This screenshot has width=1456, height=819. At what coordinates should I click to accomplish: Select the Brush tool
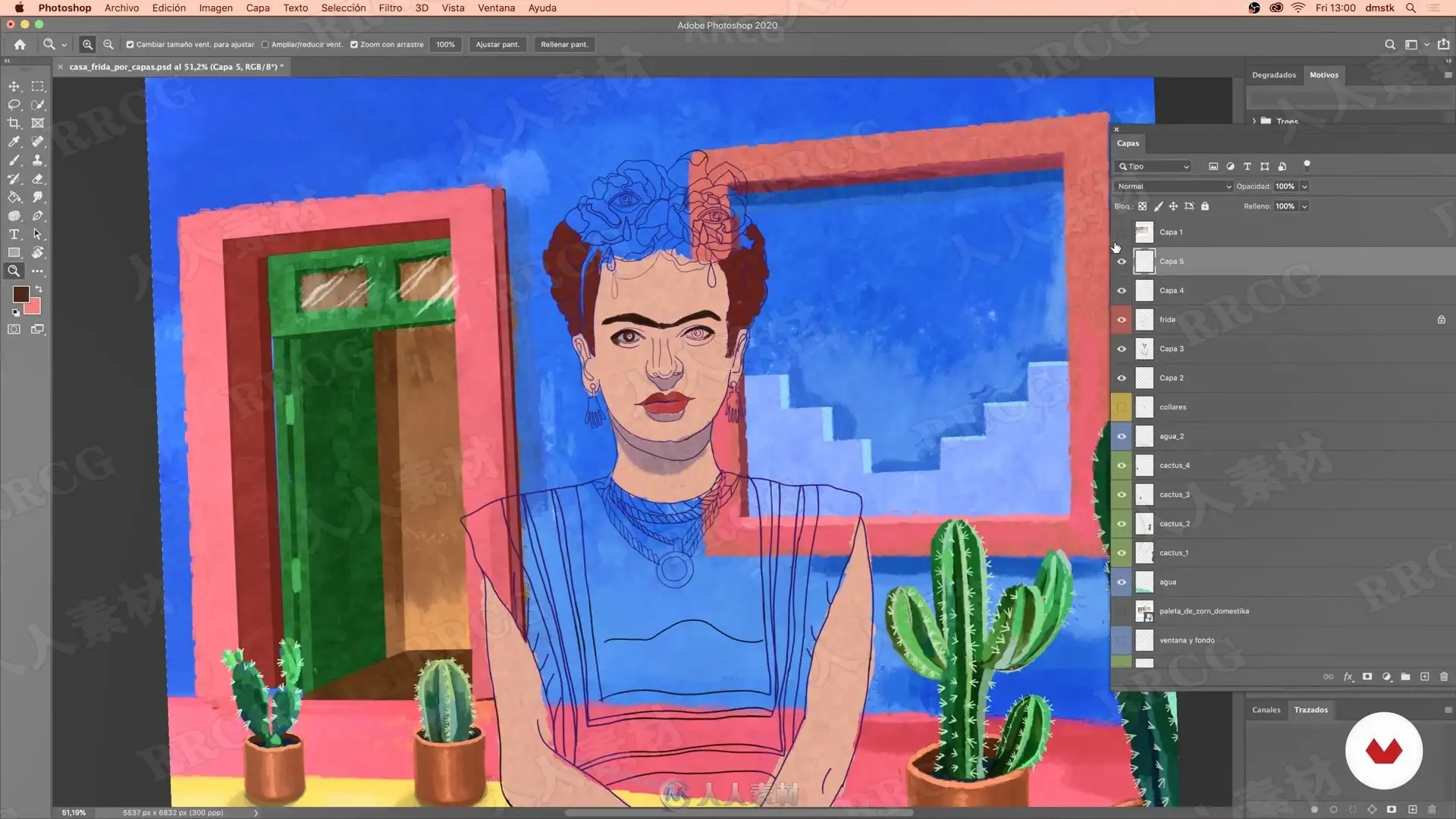point(14,160)
